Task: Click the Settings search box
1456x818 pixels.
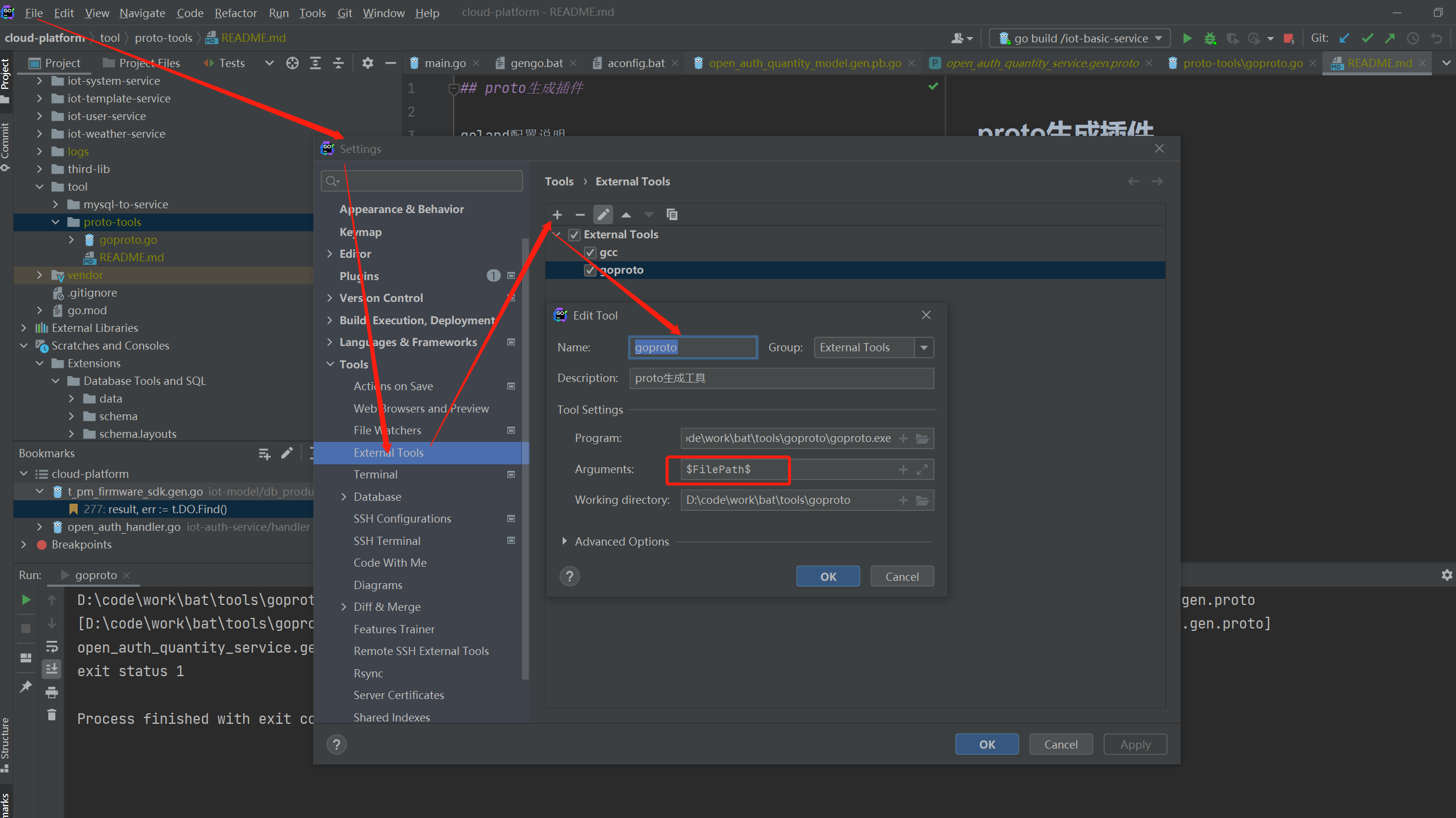Action: tap(421, 181)
